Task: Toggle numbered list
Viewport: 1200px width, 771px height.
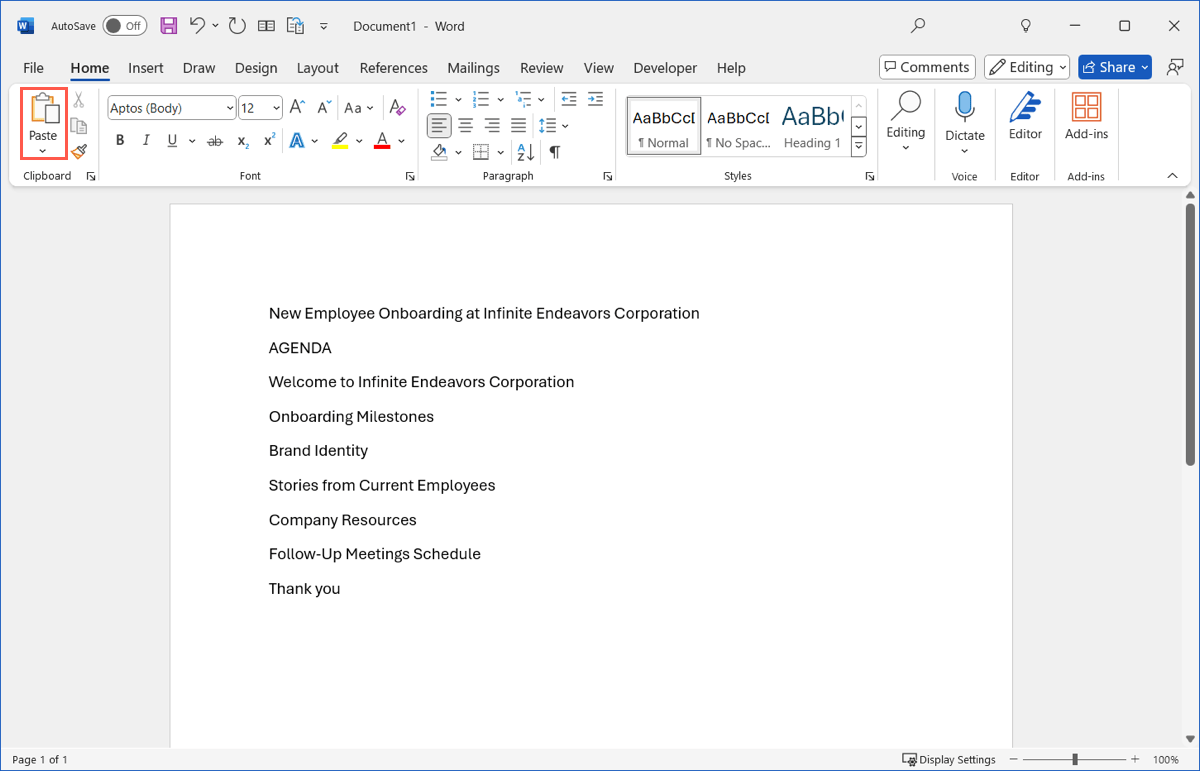Action: [x=480, y=99]
